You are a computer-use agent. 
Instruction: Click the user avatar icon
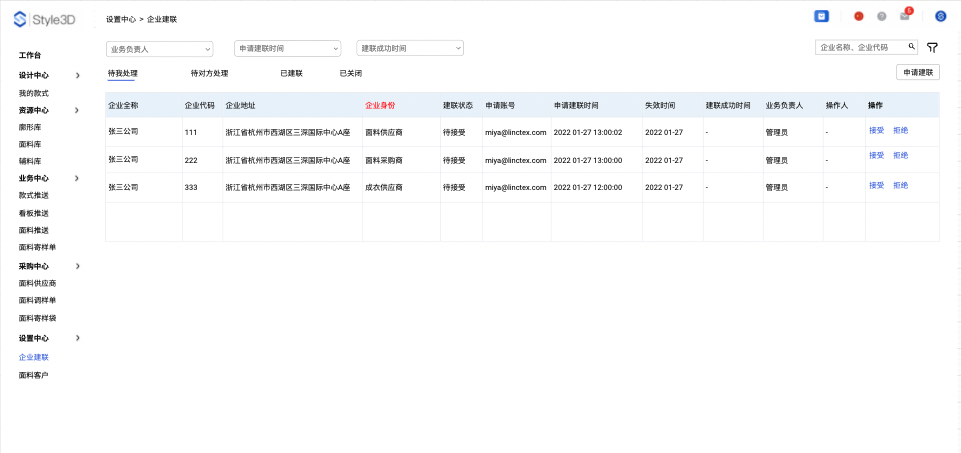click(x=940, y=16)
